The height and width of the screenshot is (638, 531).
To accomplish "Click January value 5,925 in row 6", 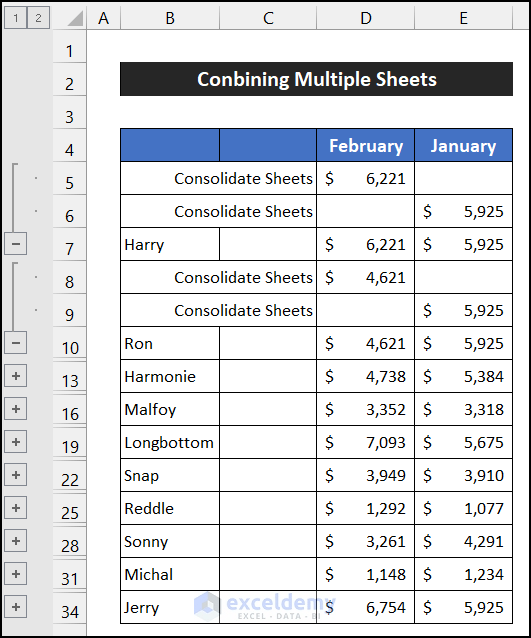I will point(463,211).
